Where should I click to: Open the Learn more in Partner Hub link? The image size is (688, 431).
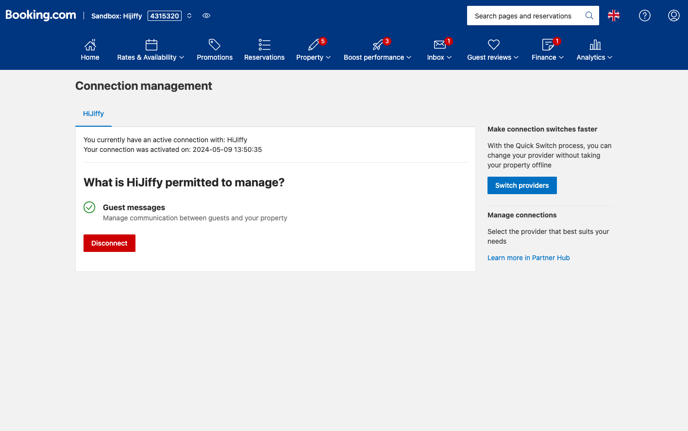(x=528, y=258)
